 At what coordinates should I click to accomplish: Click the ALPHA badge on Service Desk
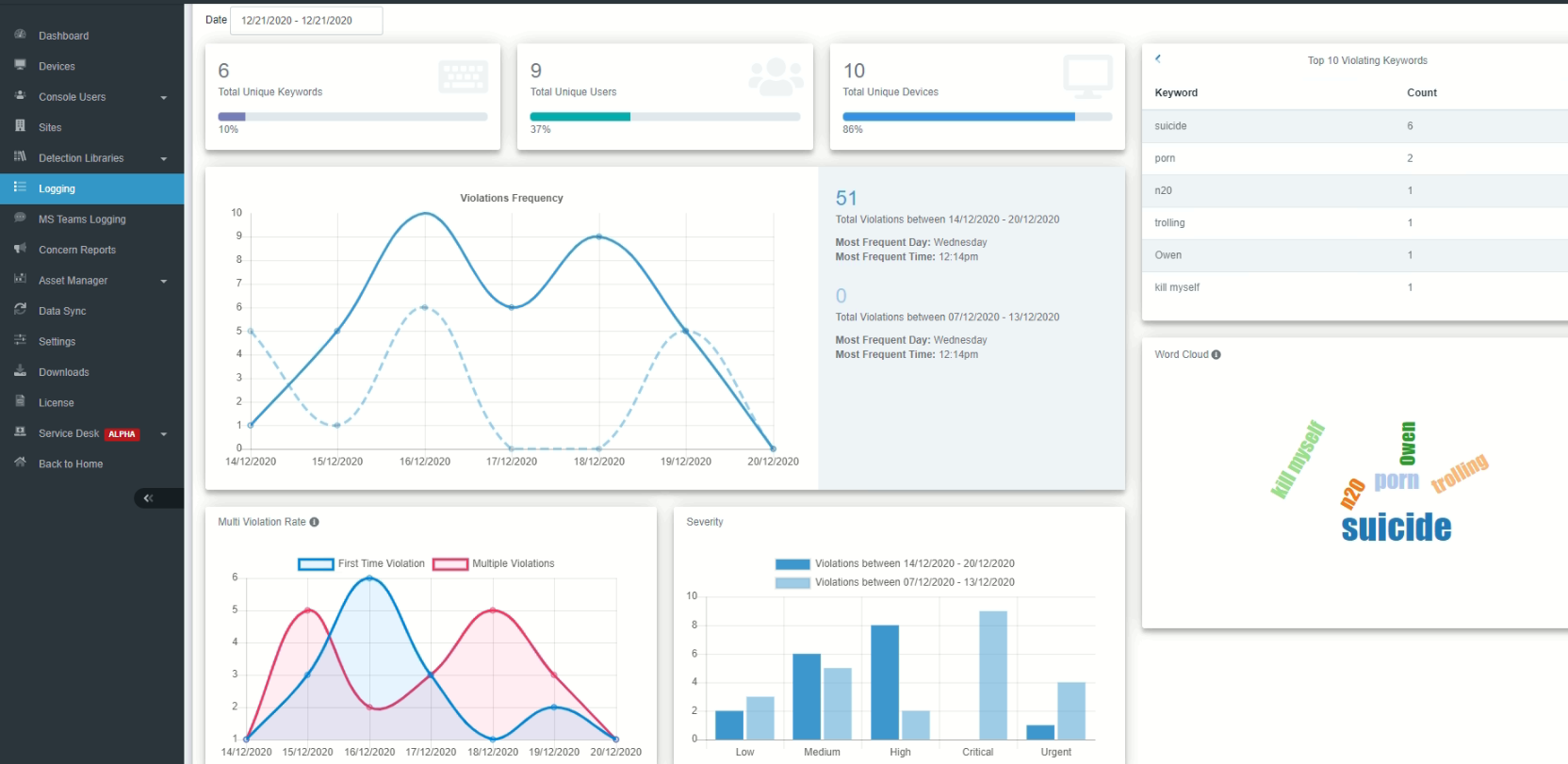click(122, 434)
